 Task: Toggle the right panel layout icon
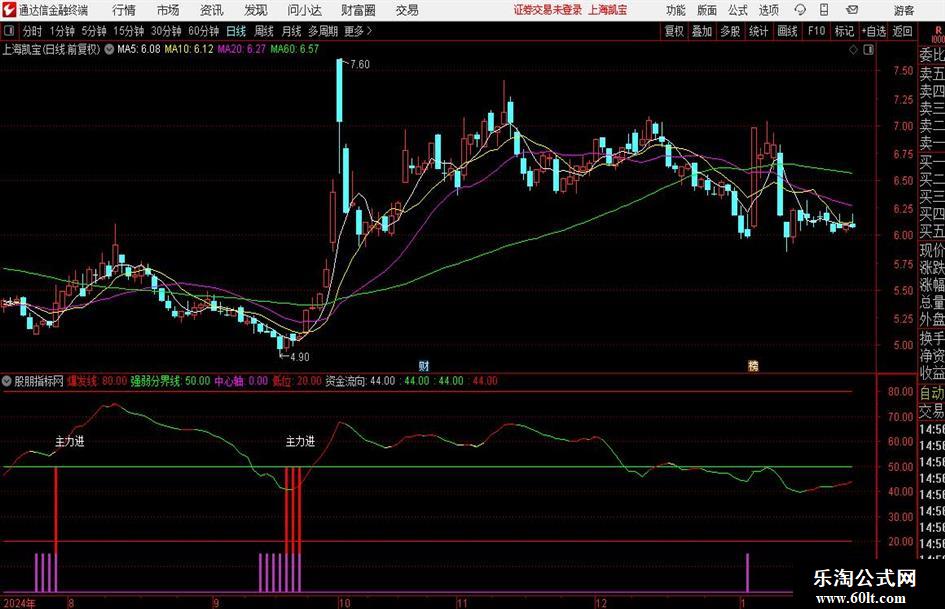[868, 50]
